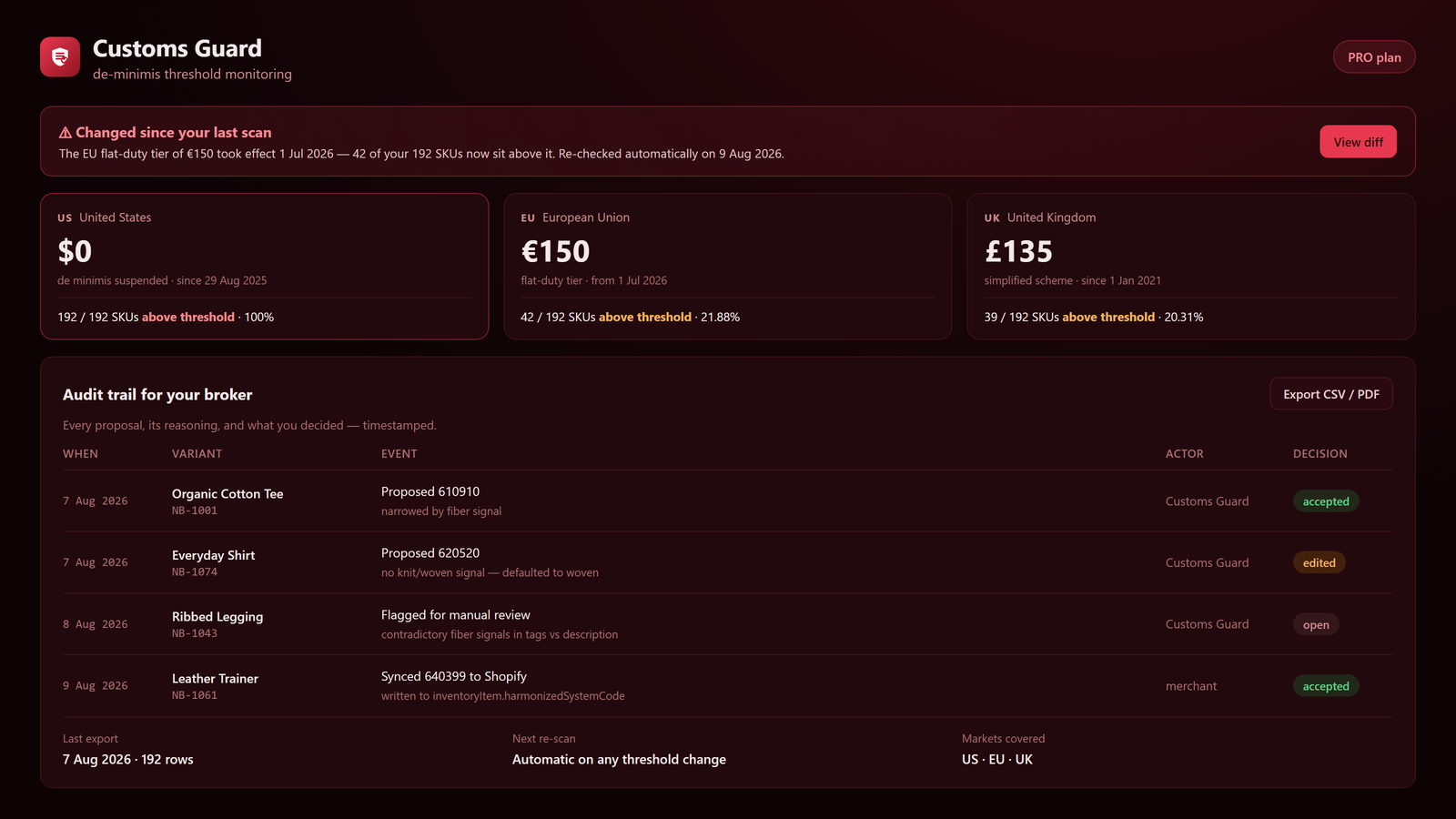Click the EU above threshold link text
Screen dimensions: 1456x819
pos(645,317)
